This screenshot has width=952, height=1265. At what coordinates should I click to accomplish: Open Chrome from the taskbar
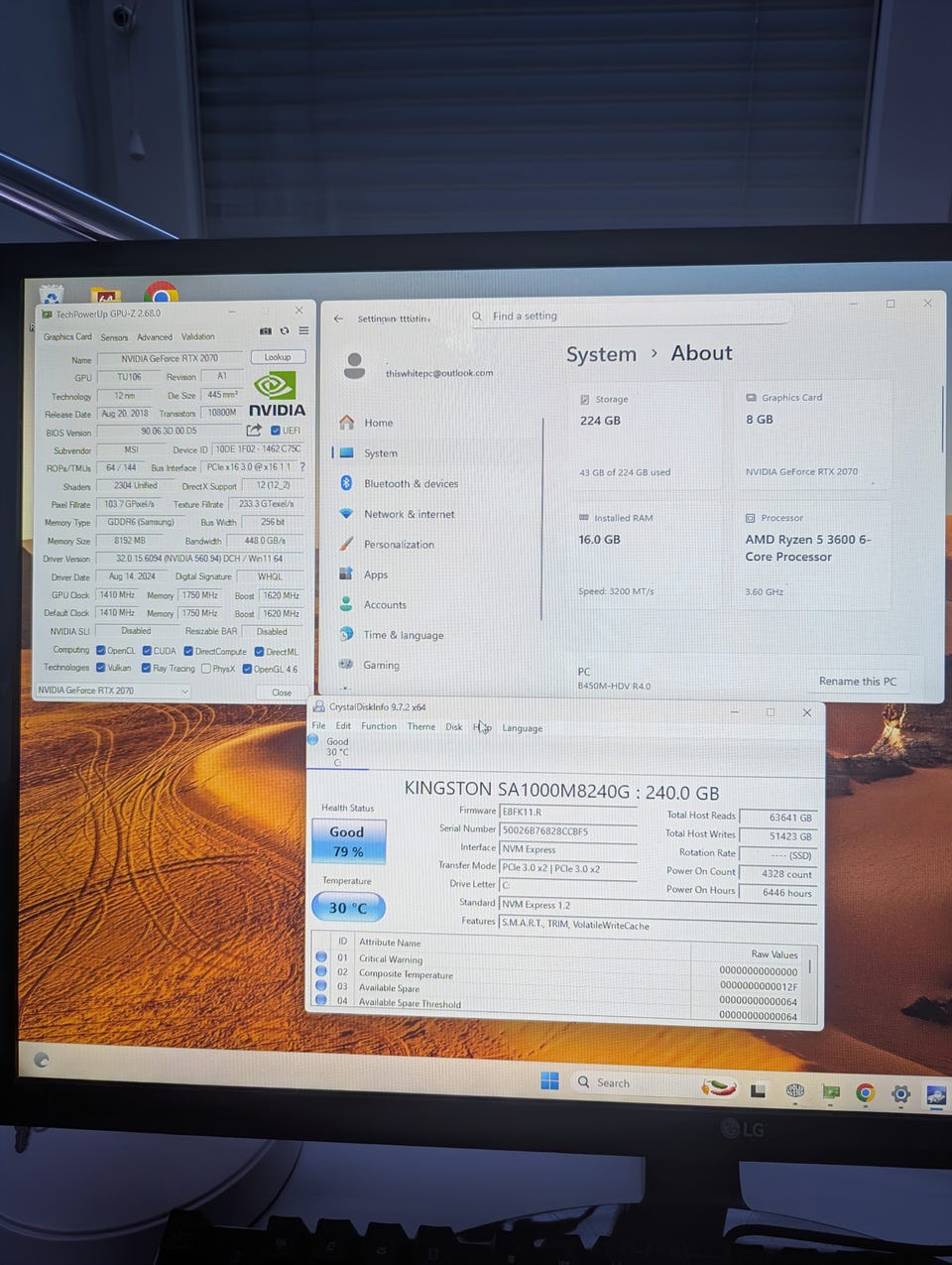[x=865, y=1092]
